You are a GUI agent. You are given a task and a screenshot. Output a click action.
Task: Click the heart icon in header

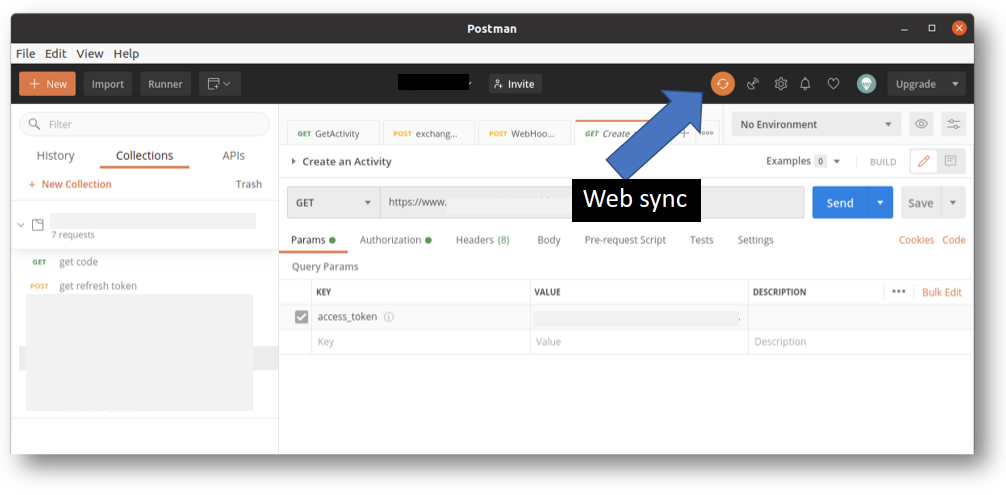click(833, 83)
